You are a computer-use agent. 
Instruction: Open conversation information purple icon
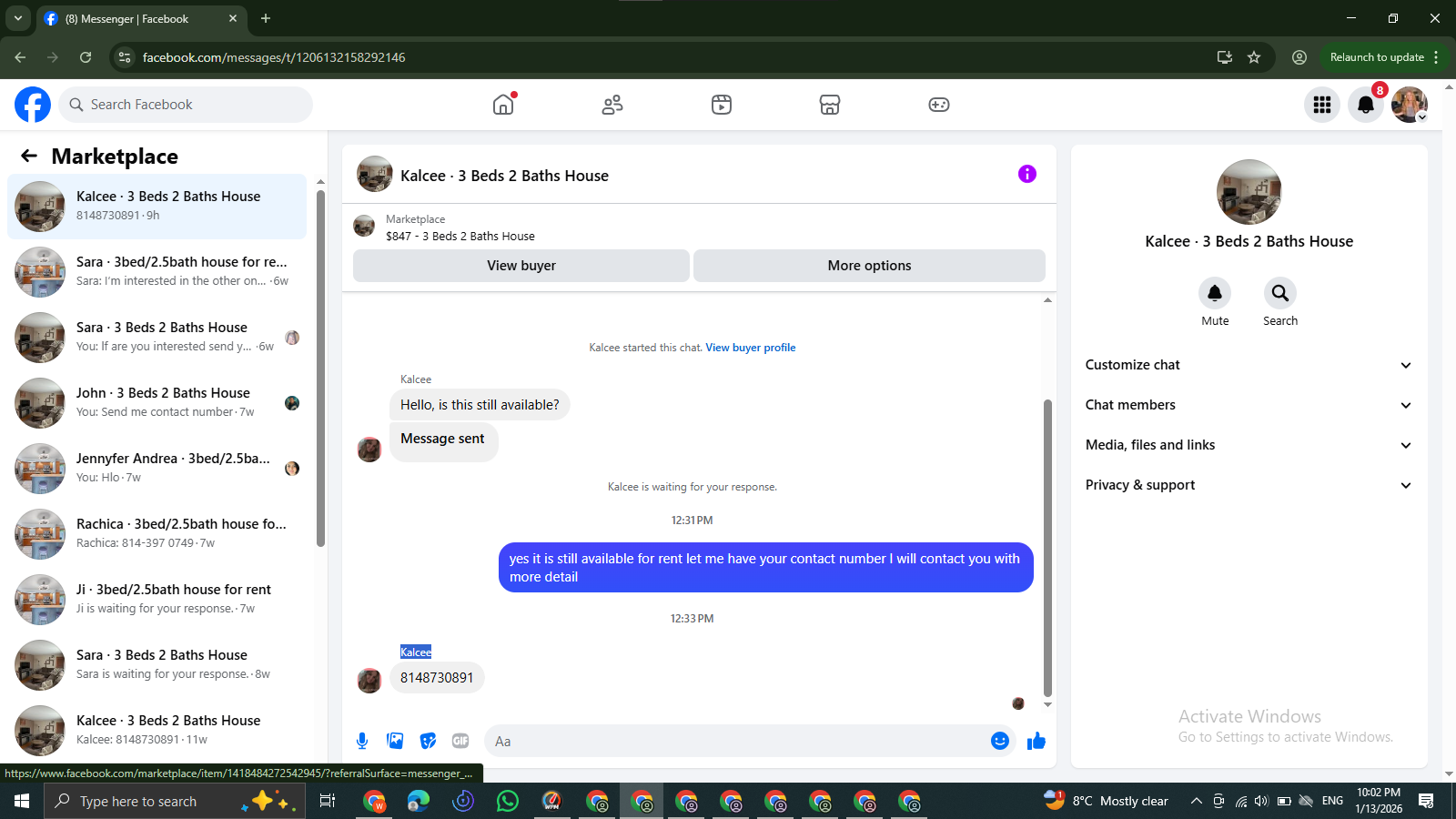click(x=1027, y=174)
